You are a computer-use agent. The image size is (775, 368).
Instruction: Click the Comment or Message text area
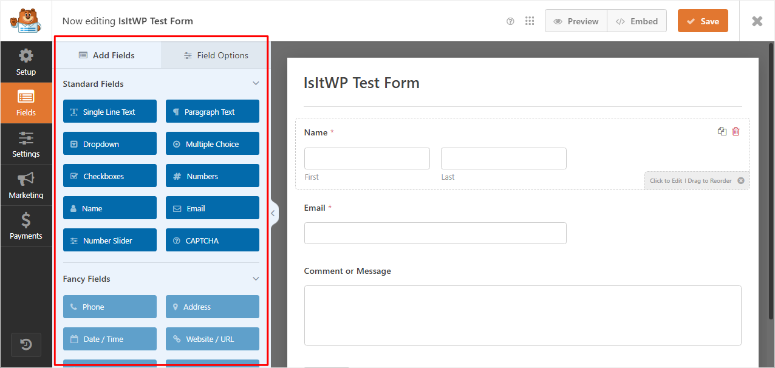coord(523,315)
